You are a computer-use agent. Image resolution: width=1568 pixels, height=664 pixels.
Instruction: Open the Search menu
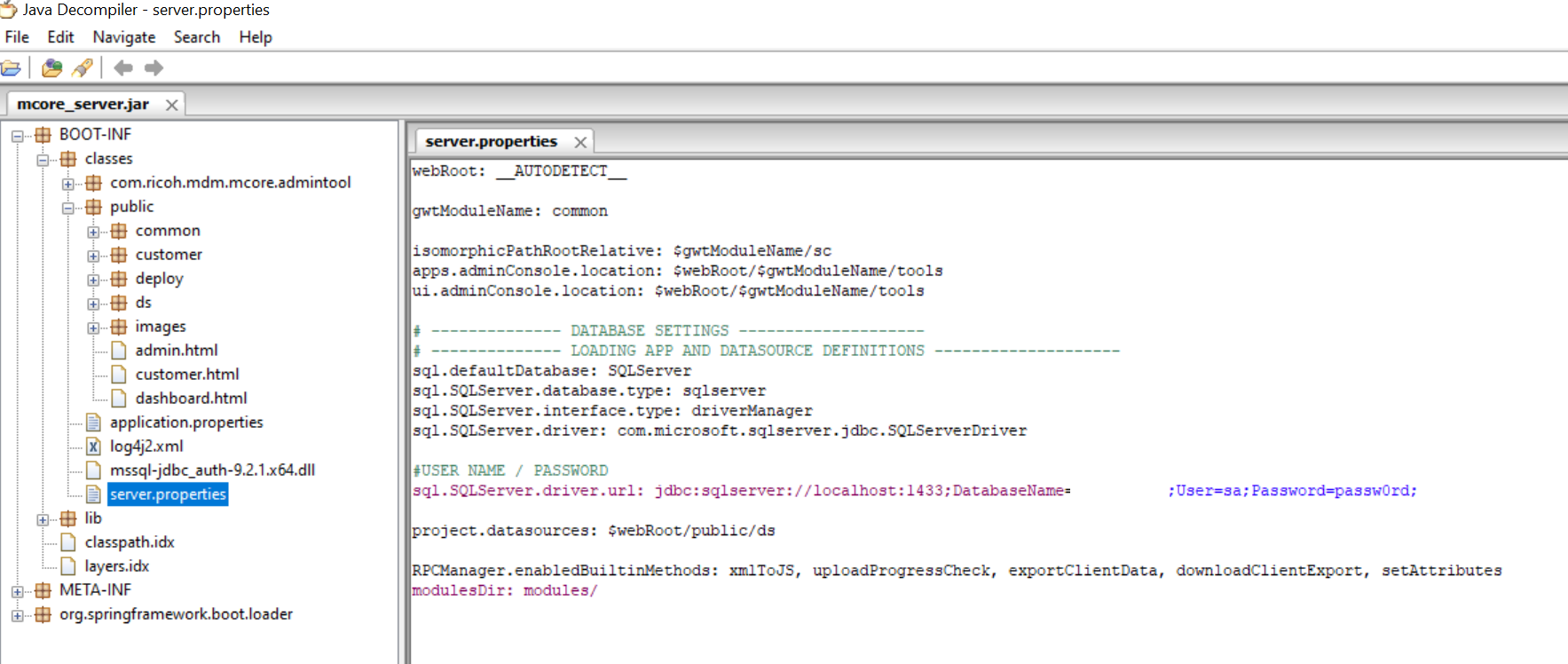(x=197, y=37)
